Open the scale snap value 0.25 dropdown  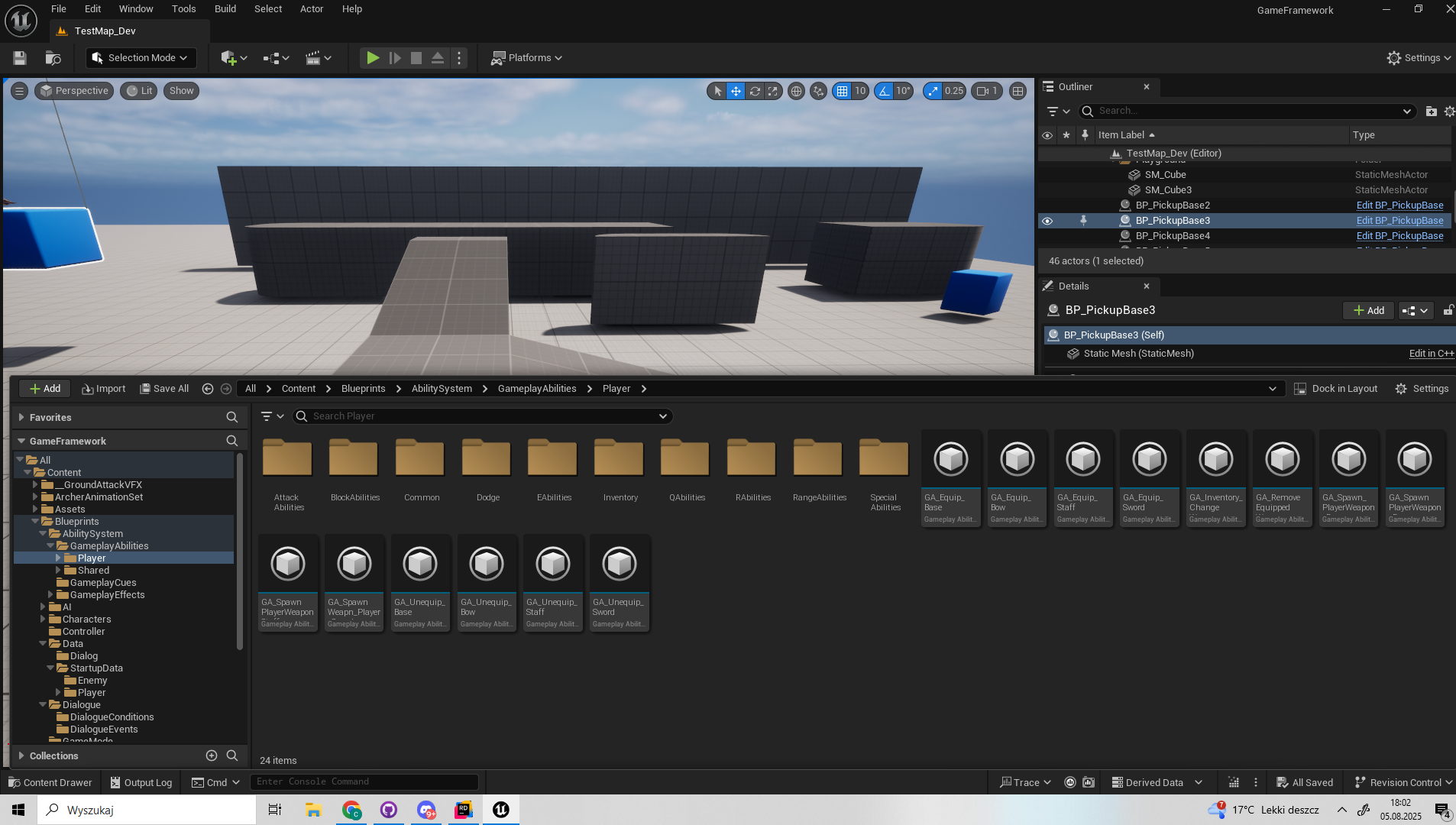pos(954,91)
